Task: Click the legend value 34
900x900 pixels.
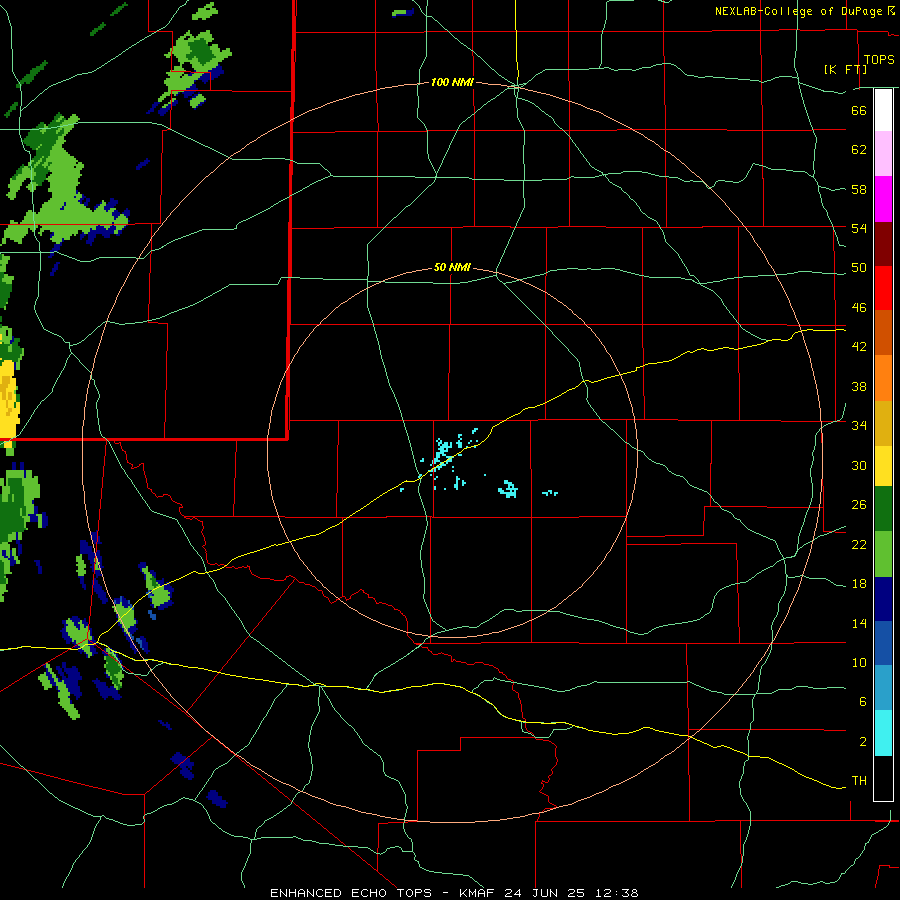Action: click(x=859, y=425)
